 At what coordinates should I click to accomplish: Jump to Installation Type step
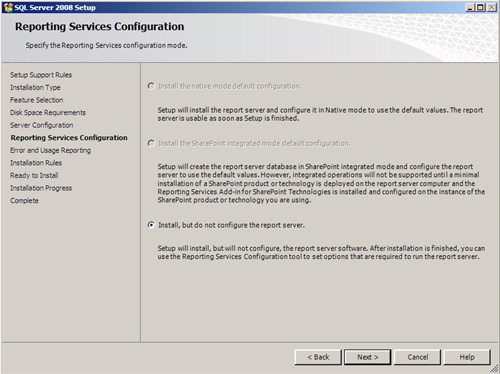pyautogui.click(x=35, y=87)
